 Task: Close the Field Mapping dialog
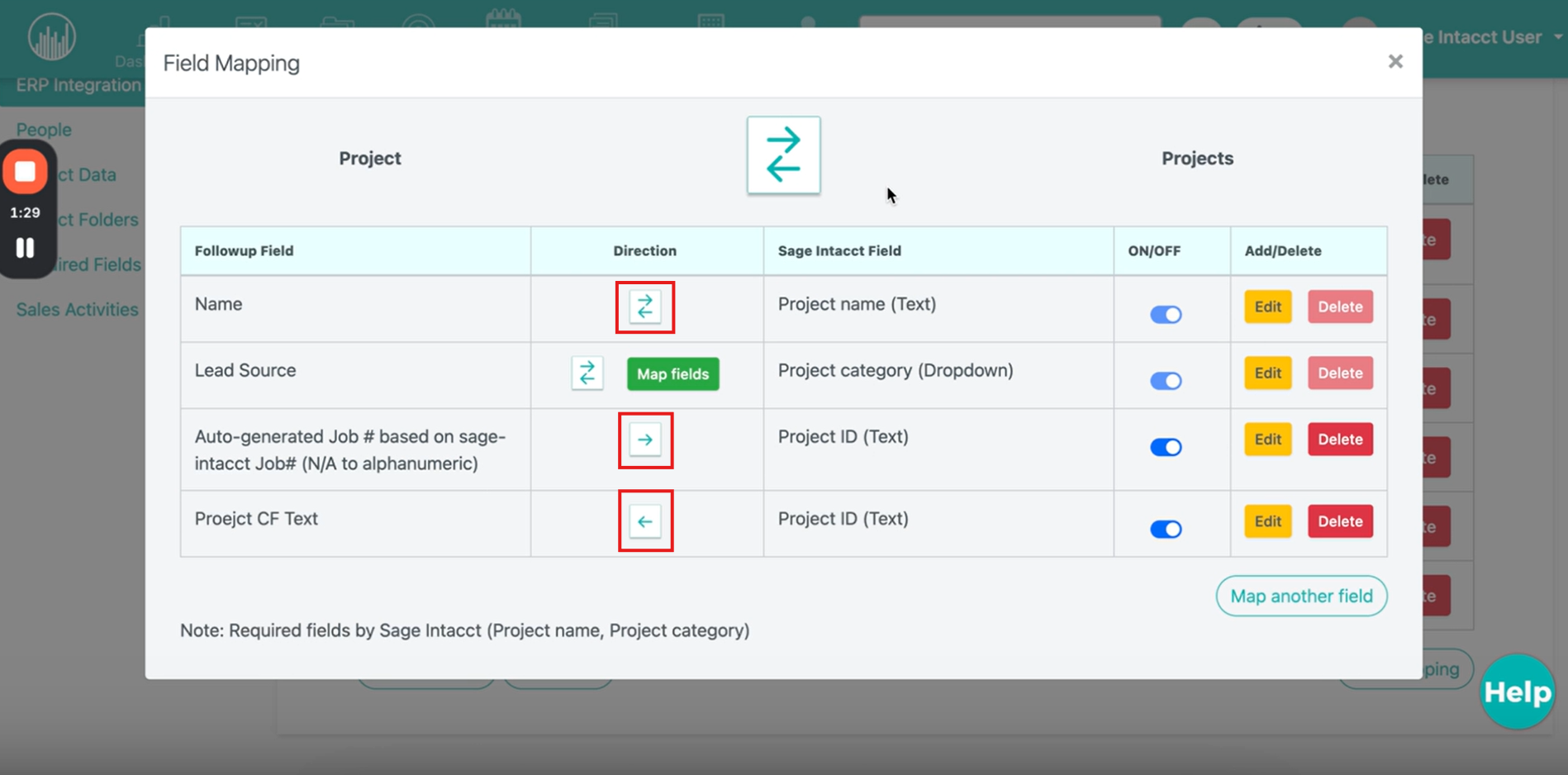tap(1395, 62)
